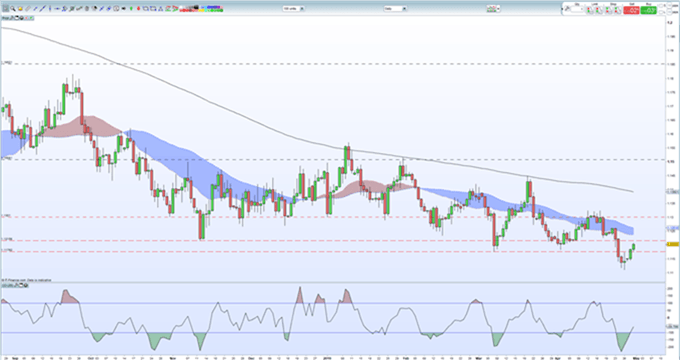Image resolution: width=680 pixels, height=360 pixels.
Task: Place a green up arrow marker
Action: pyautogui.click(x=131, y=8)
